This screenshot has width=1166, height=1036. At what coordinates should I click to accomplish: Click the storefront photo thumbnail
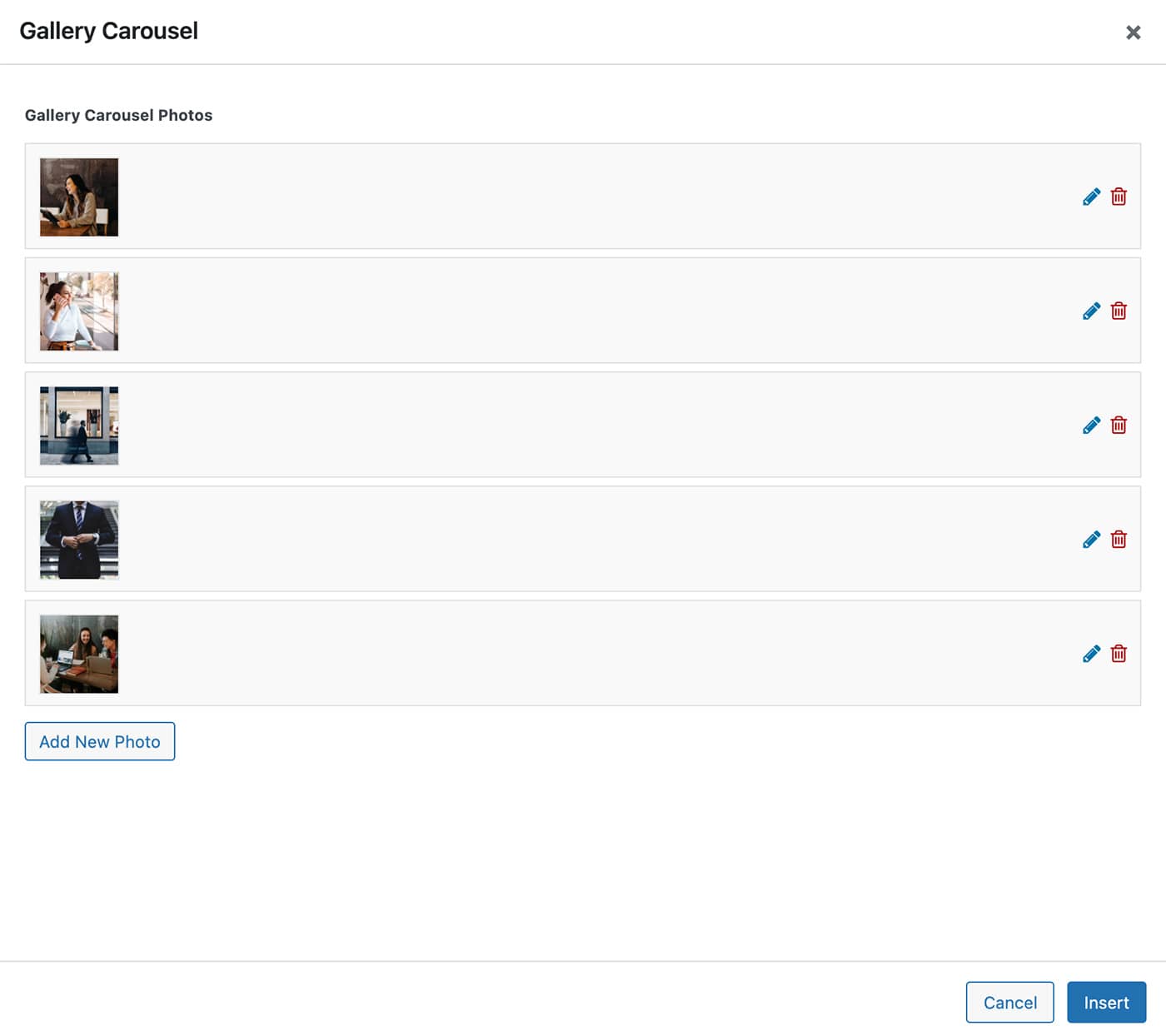79,426
